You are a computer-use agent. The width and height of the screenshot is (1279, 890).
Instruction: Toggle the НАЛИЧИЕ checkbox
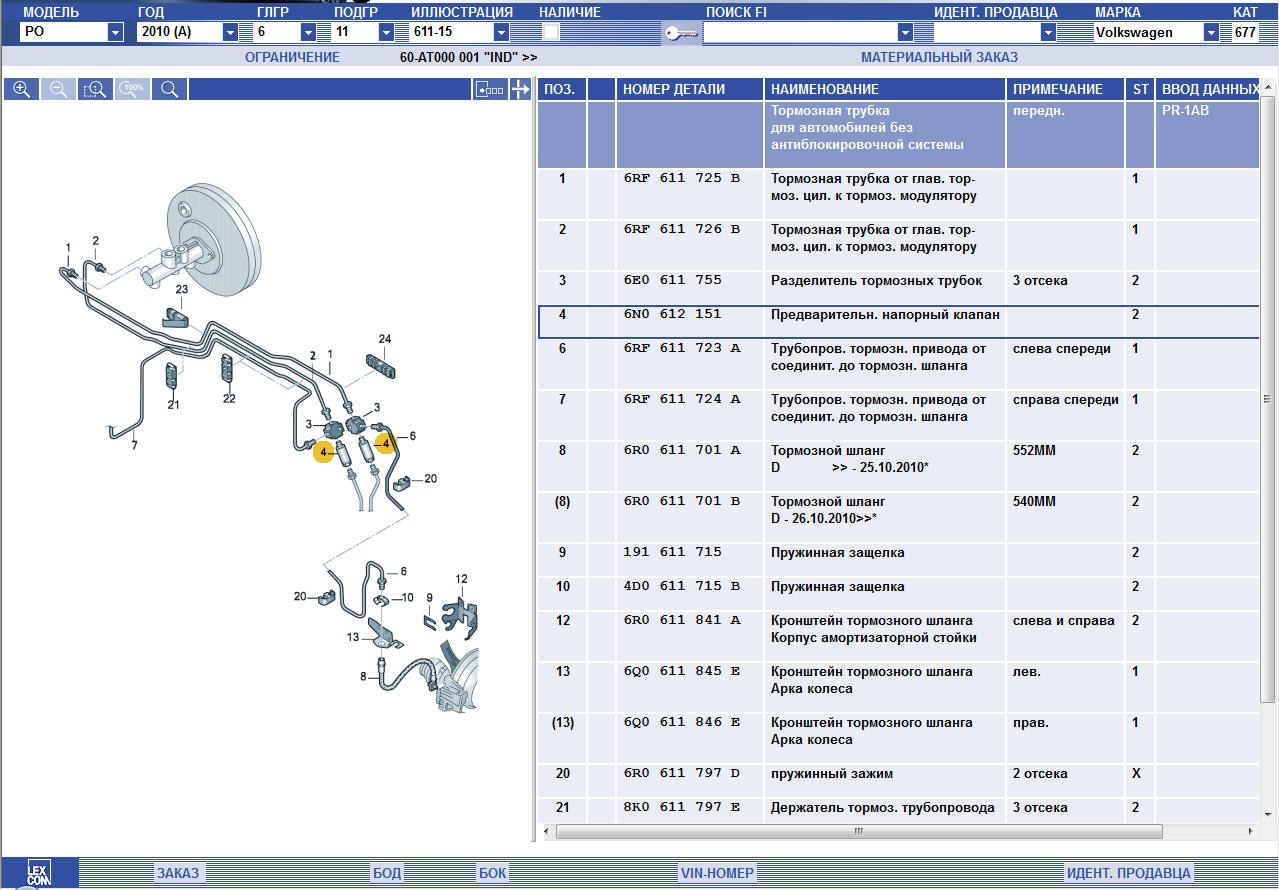550,32
